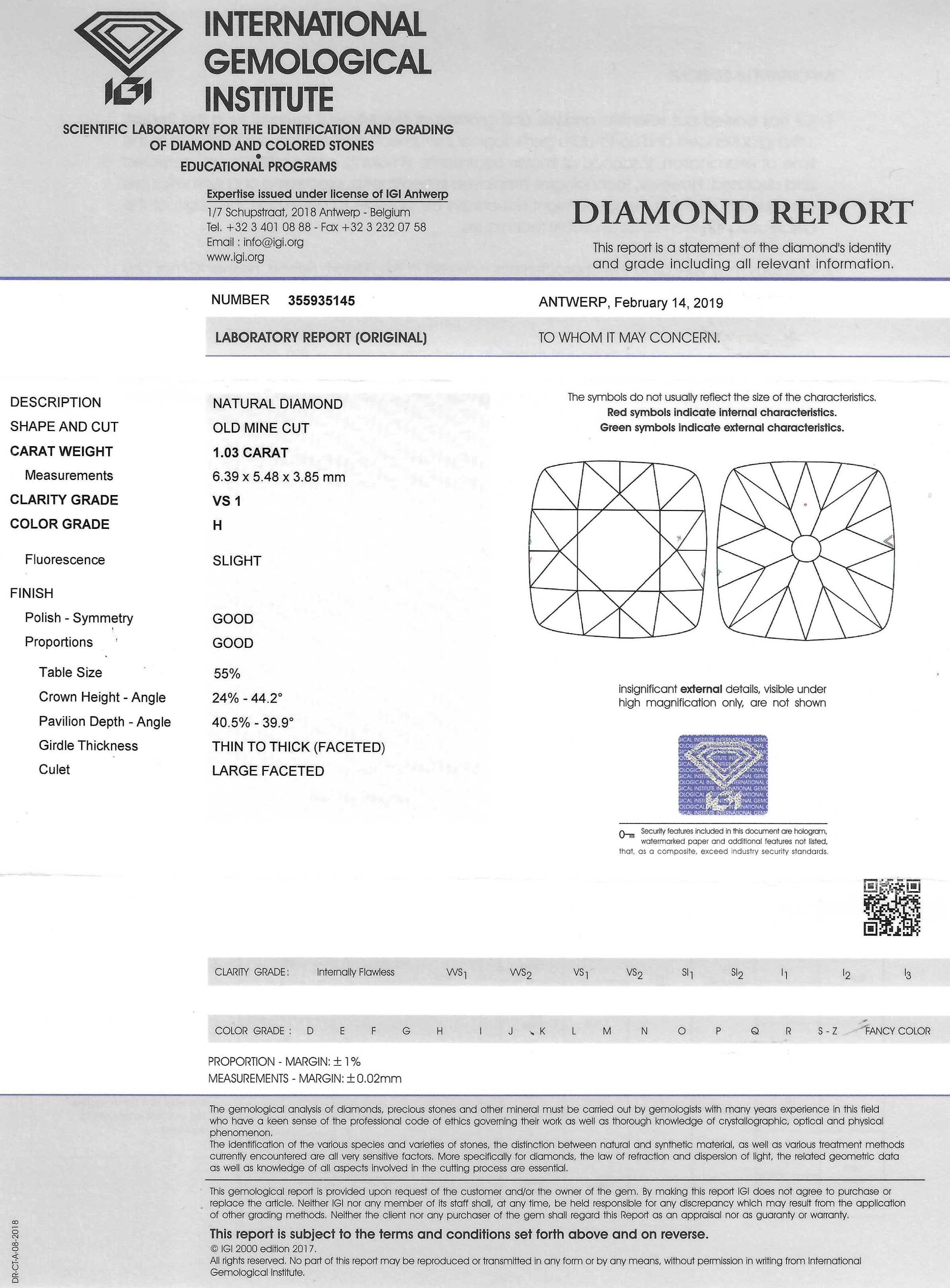Click the DIAMOND REPORT heading
The height and width of the screenshot is (1288, 950).
tap(742, 213)
